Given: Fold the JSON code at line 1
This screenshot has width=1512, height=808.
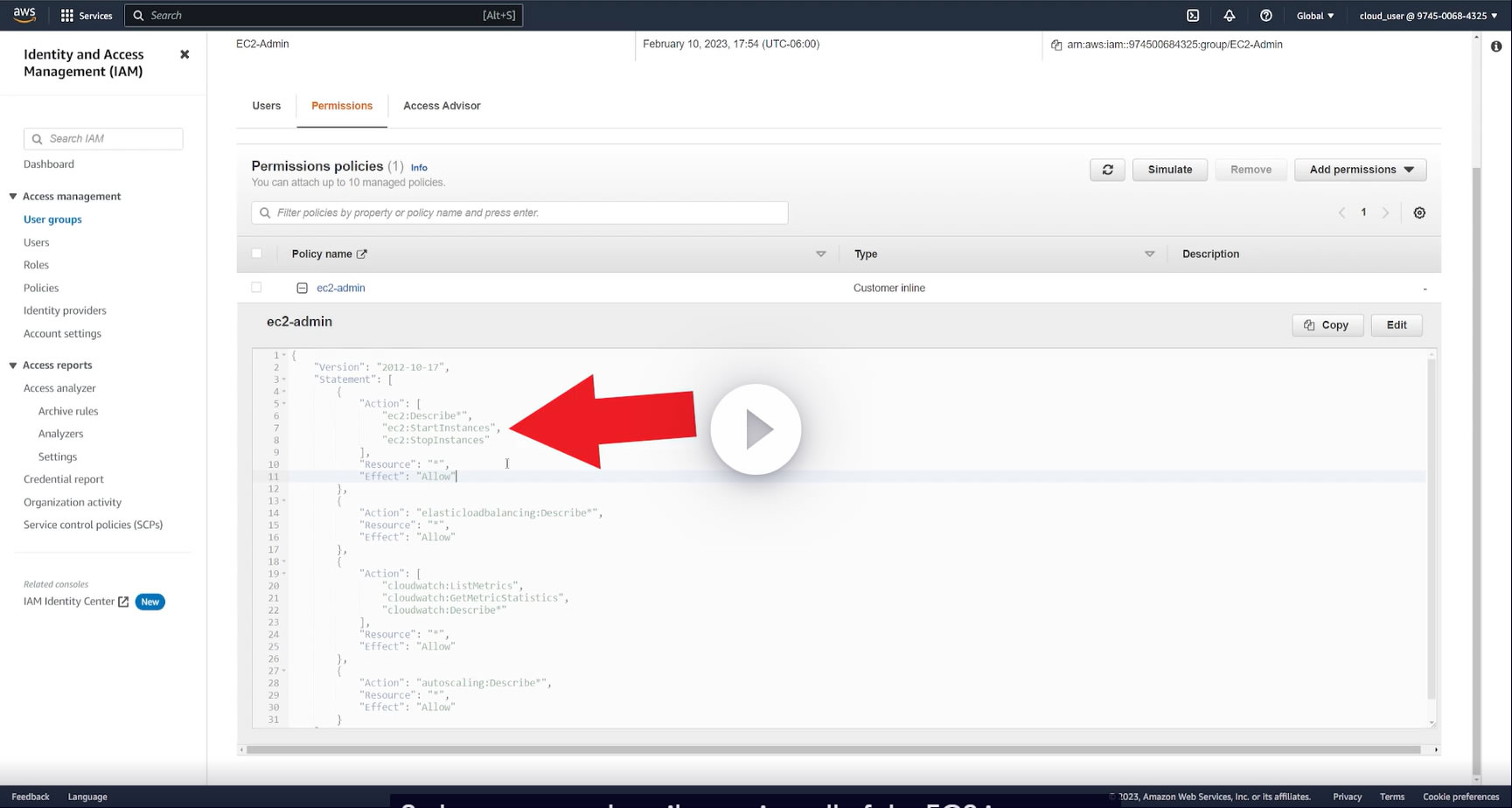Looking at the screenshot, I should (284, 355).
